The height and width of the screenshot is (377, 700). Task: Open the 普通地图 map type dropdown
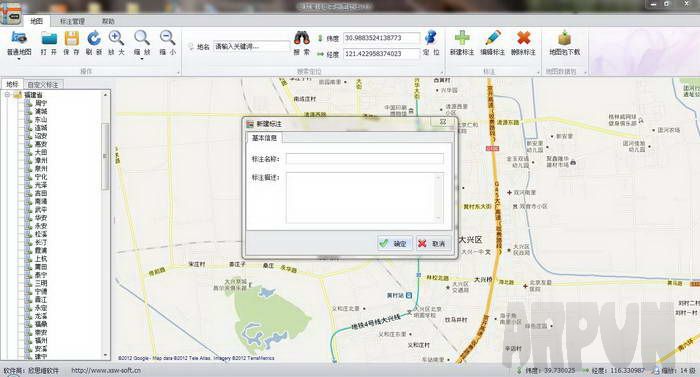pyautogui.click(x=19, y=59)
